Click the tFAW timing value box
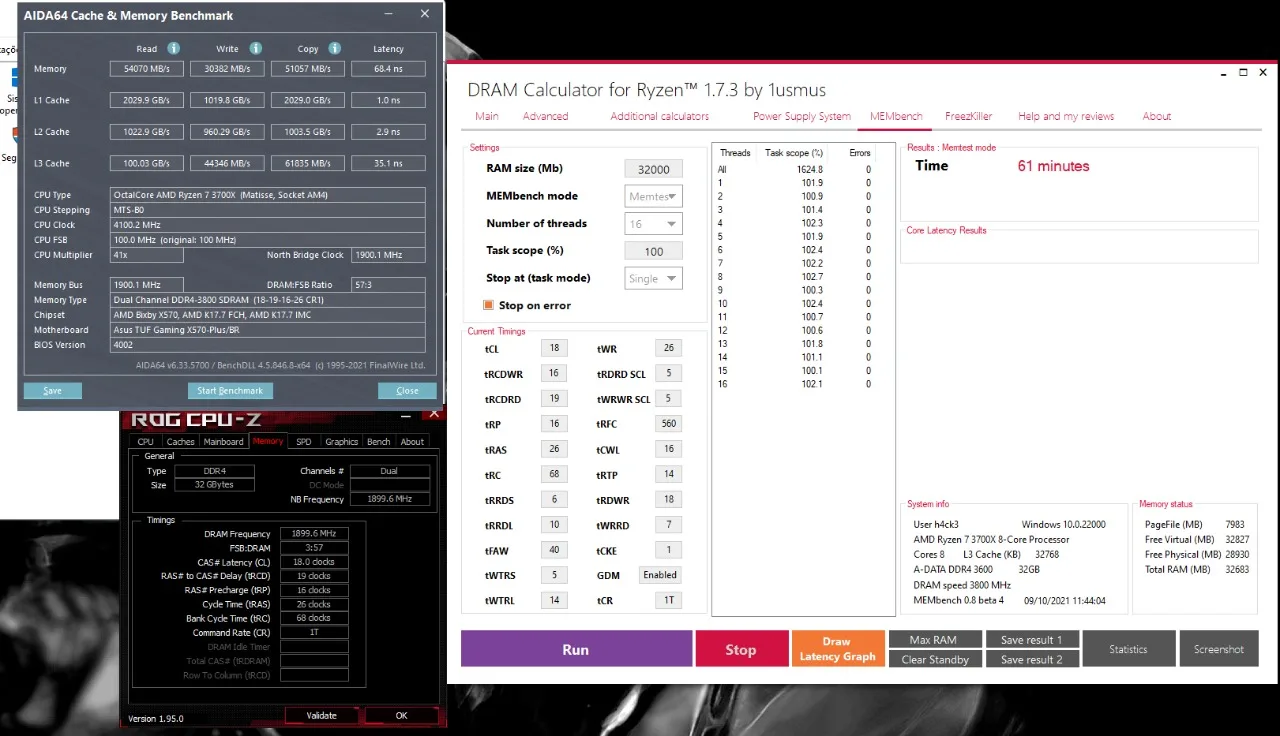The width and height of the screenshot is (1280, 736). (x=554, y=550)
